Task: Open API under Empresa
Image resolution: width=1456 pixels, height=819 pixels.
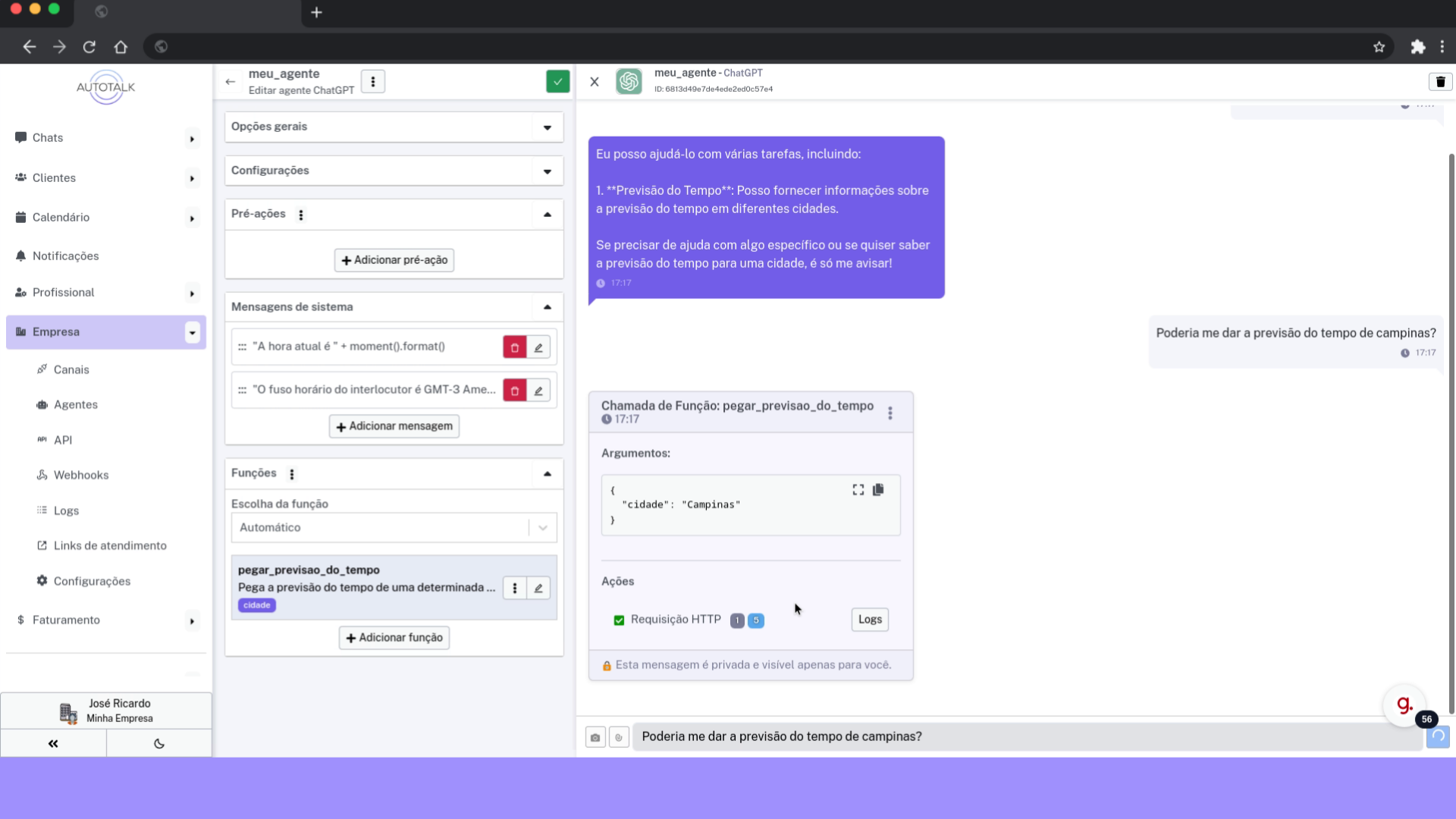Action: tap(62, 441)
